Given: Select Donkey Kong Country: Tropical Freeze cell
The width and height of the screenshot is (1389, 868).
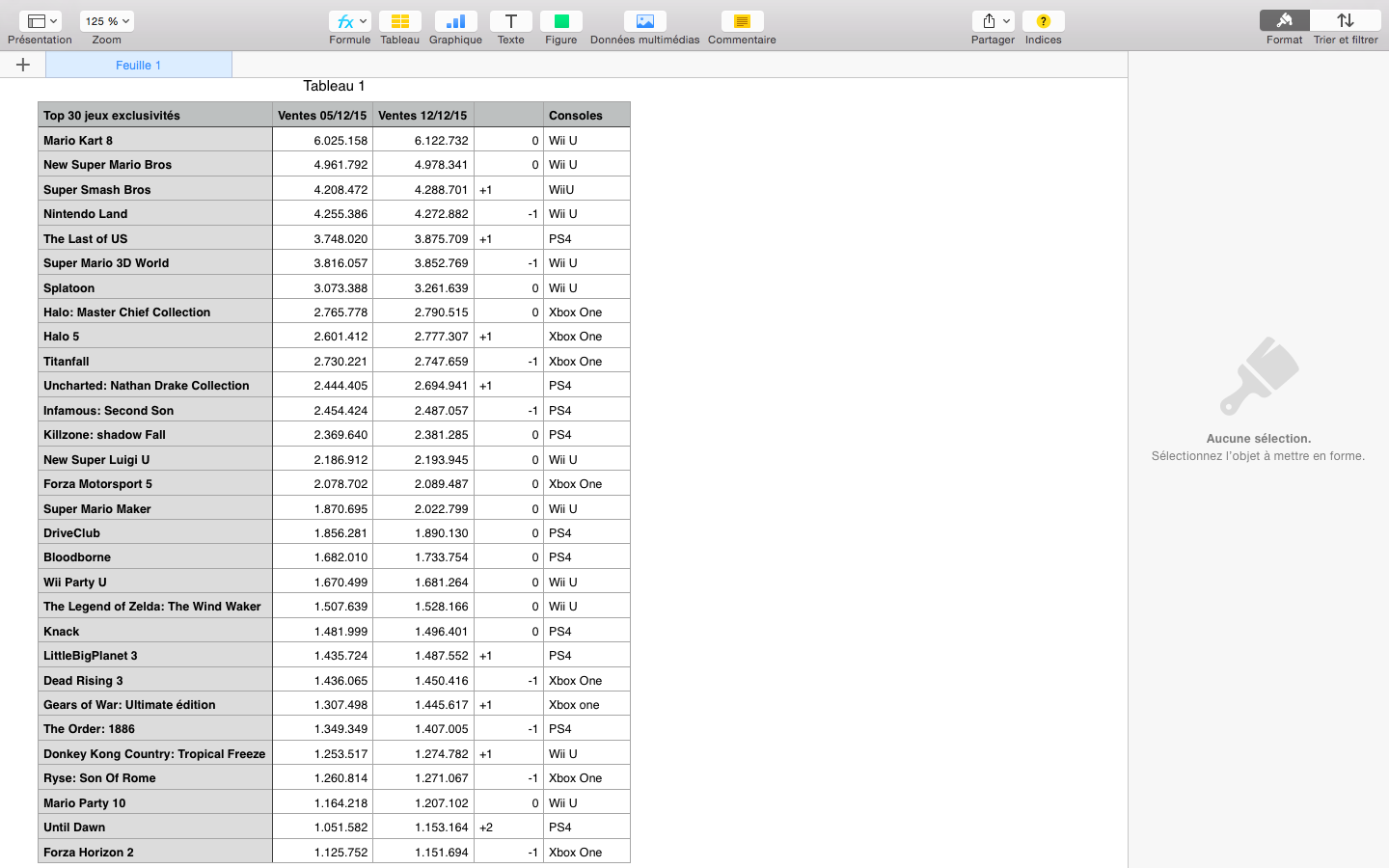Looking at the screenshot, I should tap(155, 753).
